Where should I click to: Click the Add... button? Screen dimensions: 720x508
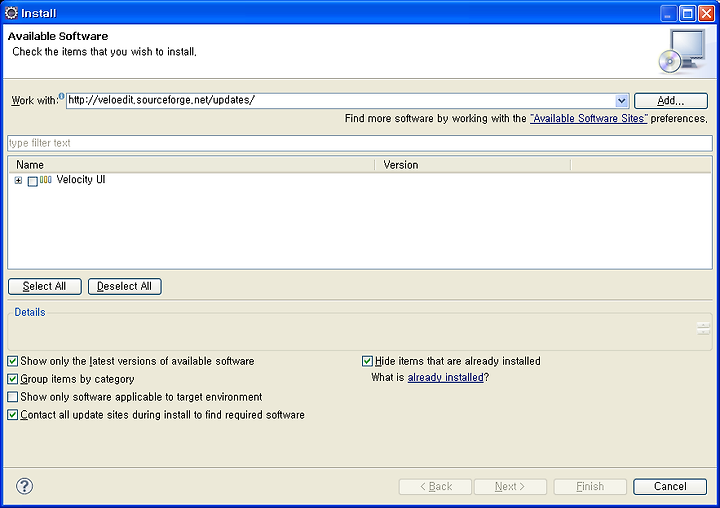click(x=671, y=101)
